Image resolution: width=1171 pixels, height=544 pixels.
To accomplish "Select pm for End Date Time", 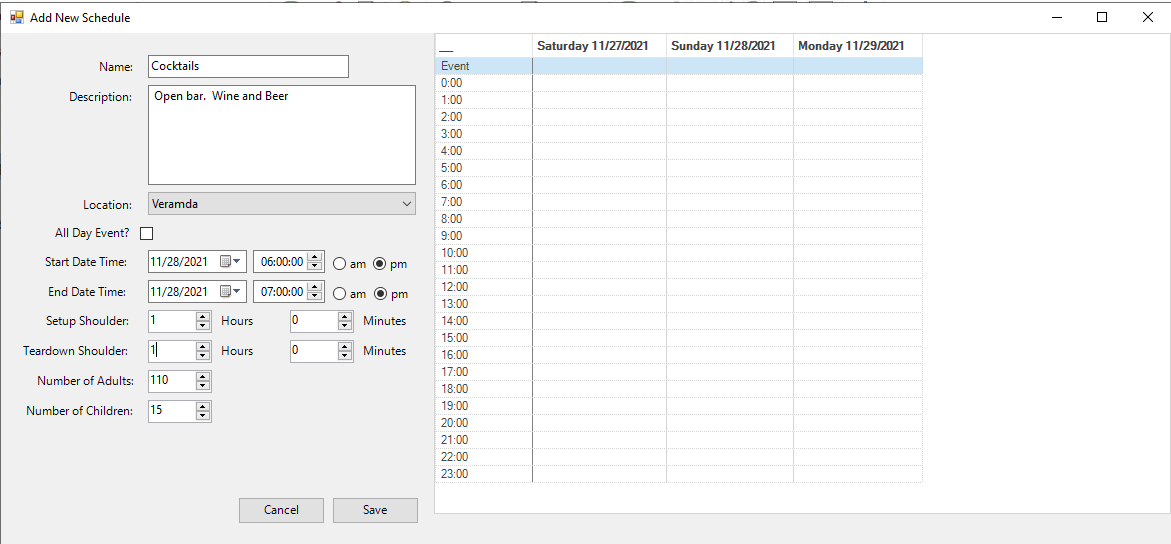I will [x=380, y=294].
